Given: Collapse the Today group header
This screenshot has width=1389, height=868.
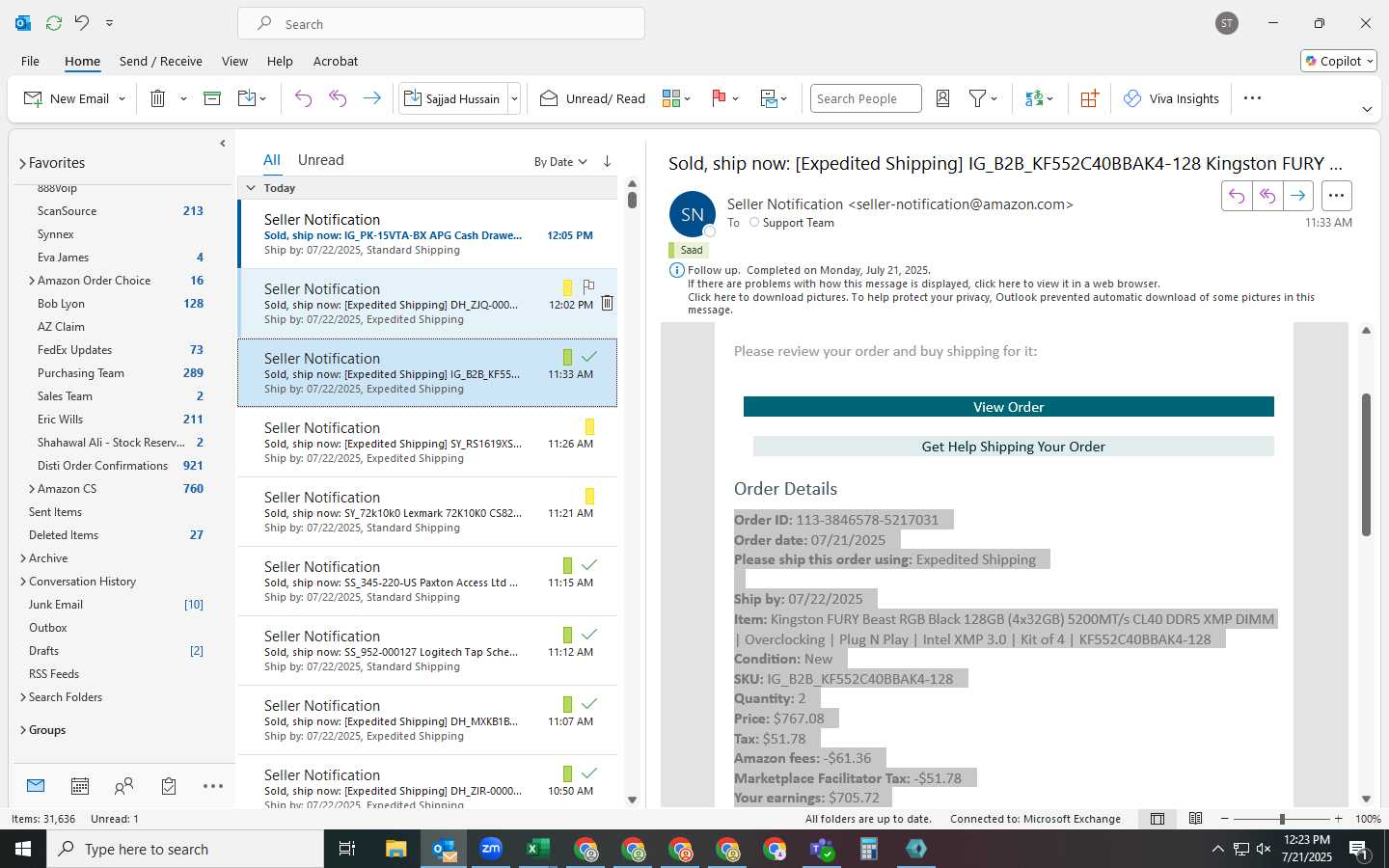Looking at the screenshot, I should pyautogui.click(x=251, y=188).
